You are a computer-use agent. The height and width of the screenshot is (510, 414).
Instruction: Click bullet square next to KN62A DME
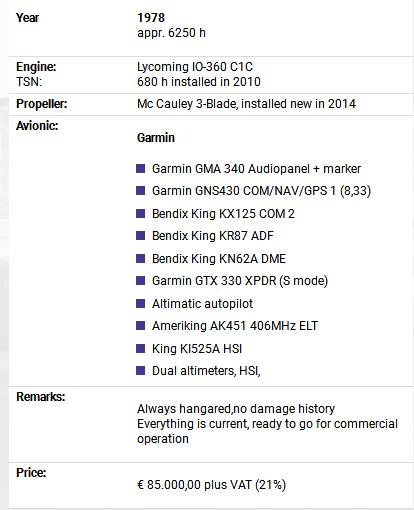pyautogui.click(x=141, y=258)
